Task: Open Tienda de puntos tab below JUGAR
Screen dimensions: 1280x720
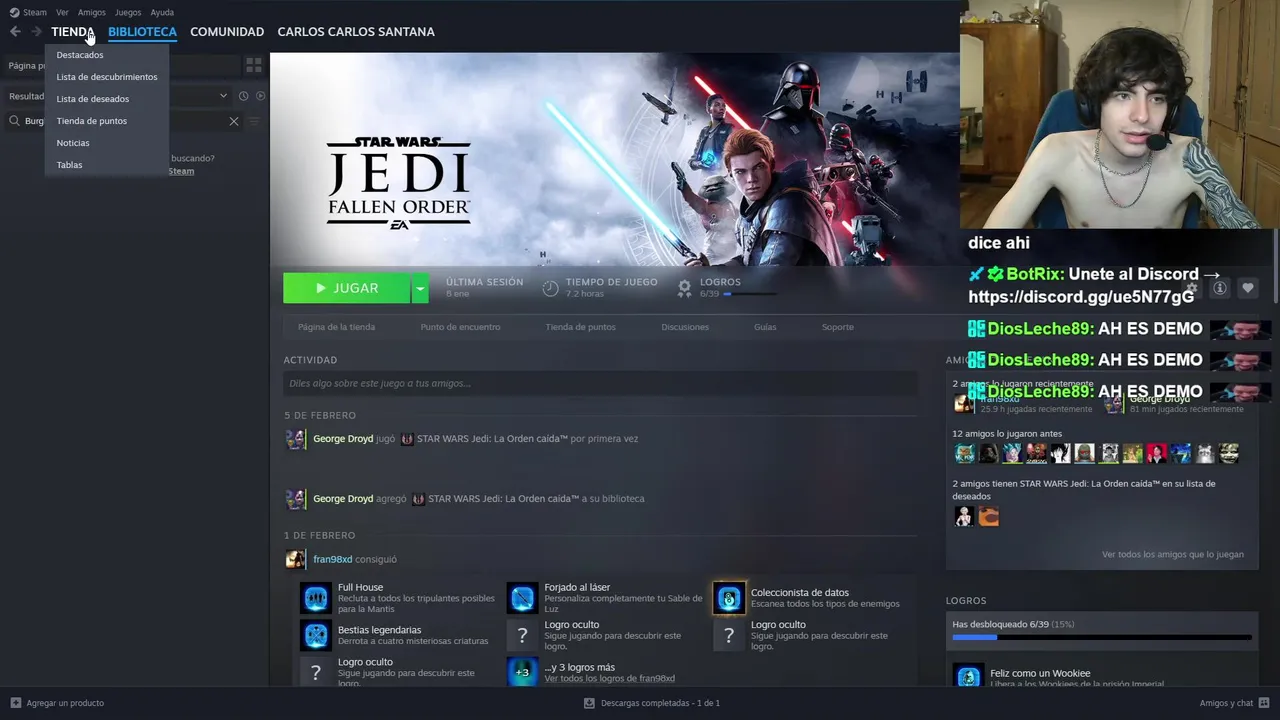Action: coord(580,327)
